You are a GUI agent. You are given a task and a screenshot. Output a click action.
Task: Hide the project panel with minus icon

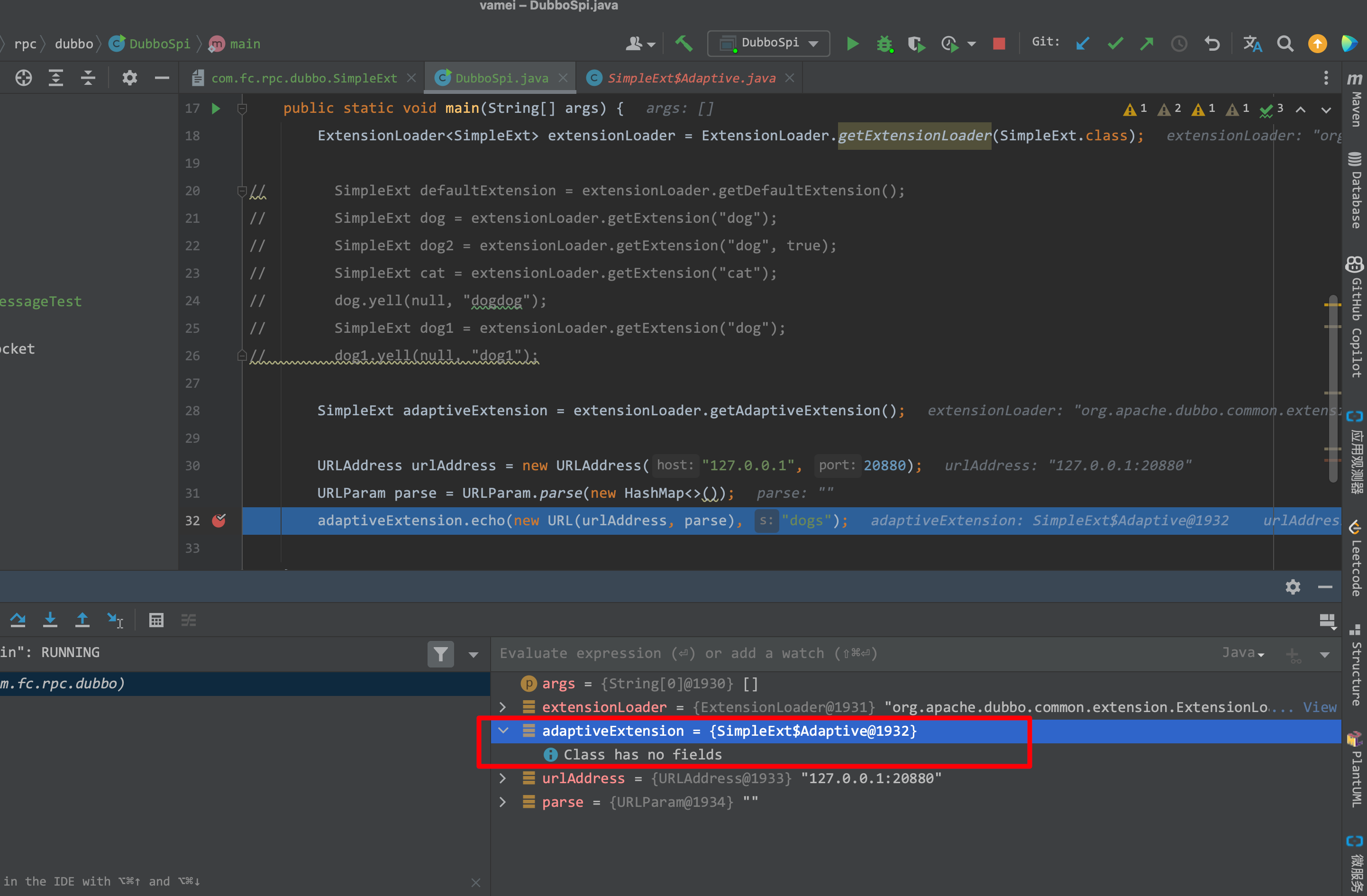(162, 78)
